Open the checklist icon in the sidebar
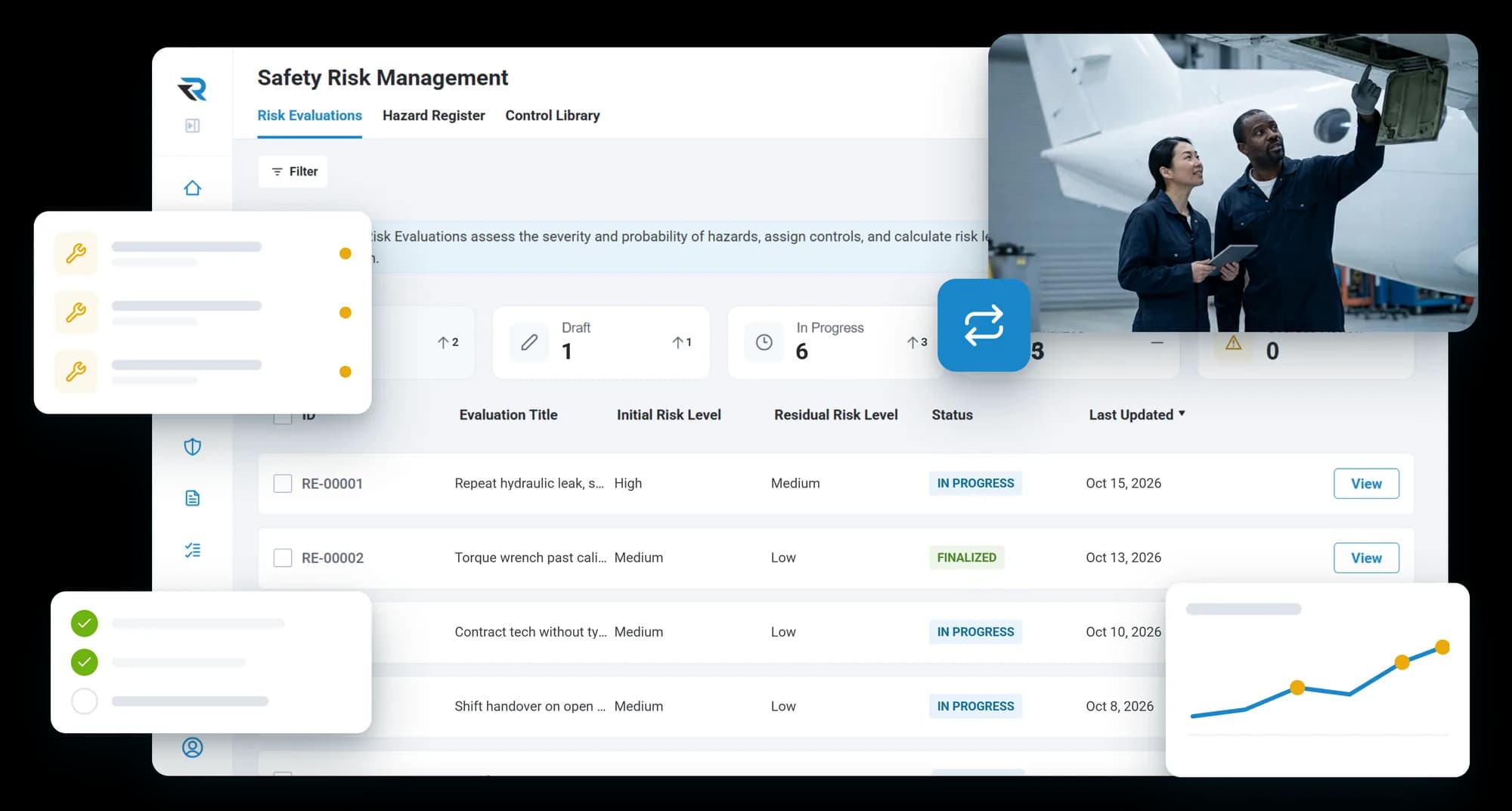1512x811 pixels. (193, 550)
